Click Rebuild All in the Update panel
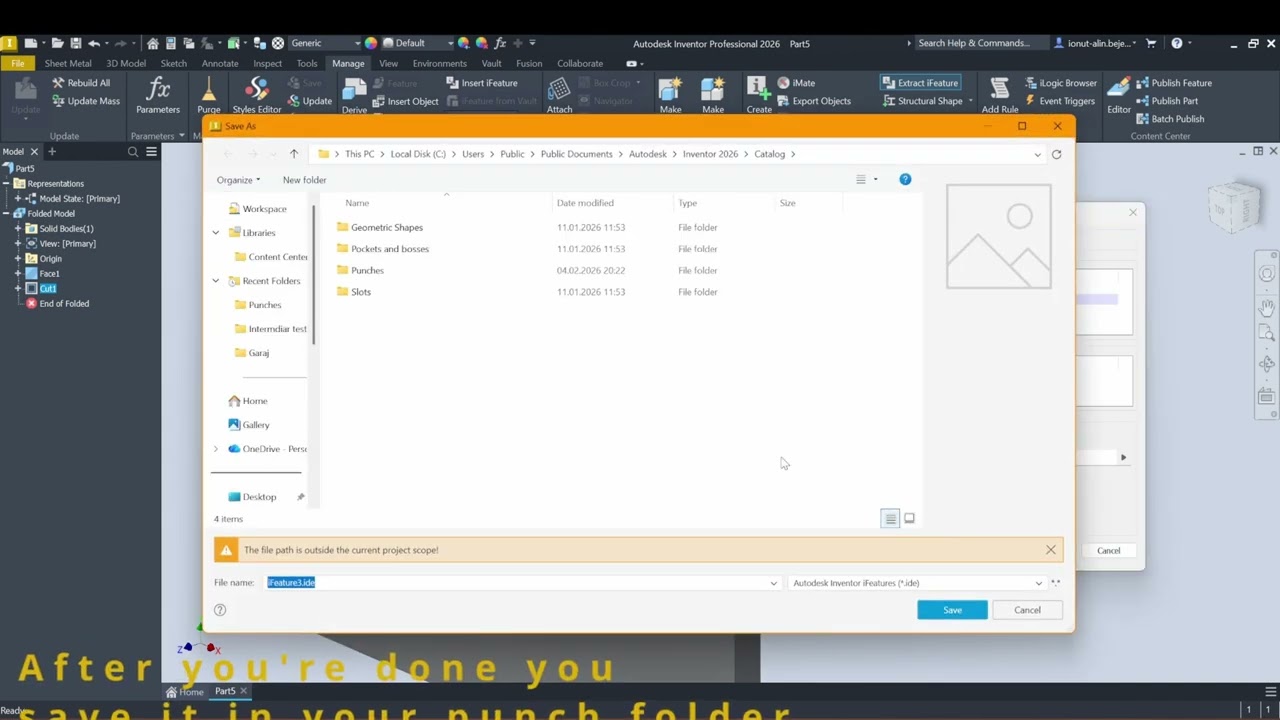This screenshot has height=720, width=1280. 81,83
